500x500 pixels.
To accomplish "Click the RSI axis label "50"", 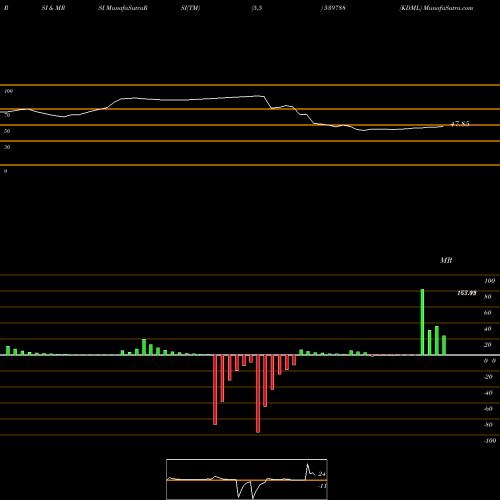I will 7,131.
